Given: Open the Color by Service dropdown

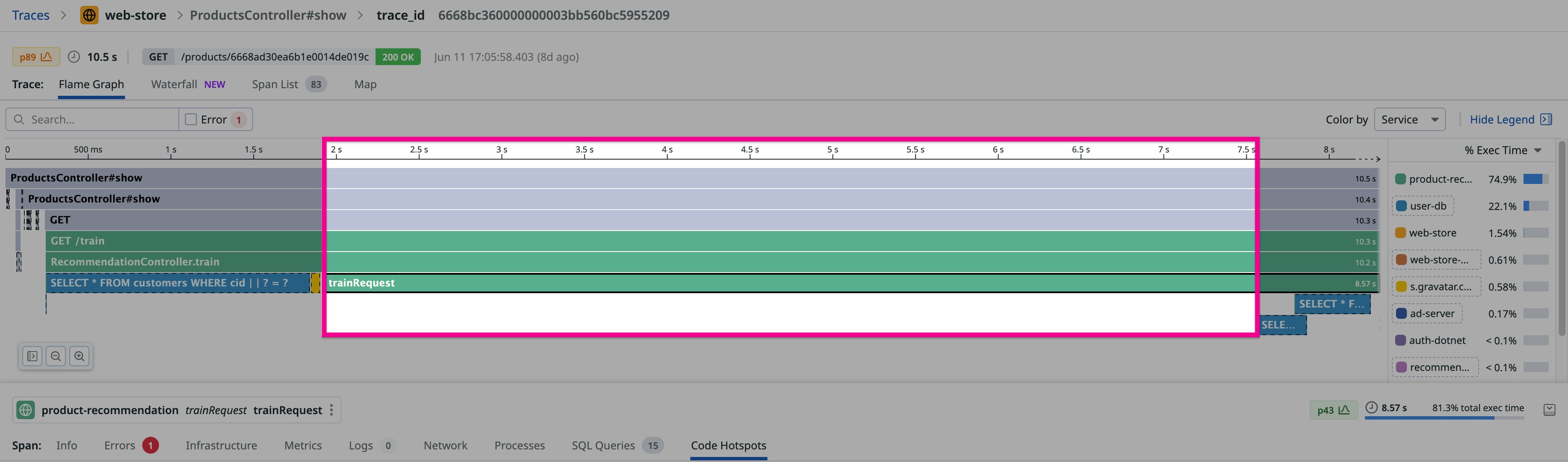Looking at the screenshot, I should (1409, 119).
